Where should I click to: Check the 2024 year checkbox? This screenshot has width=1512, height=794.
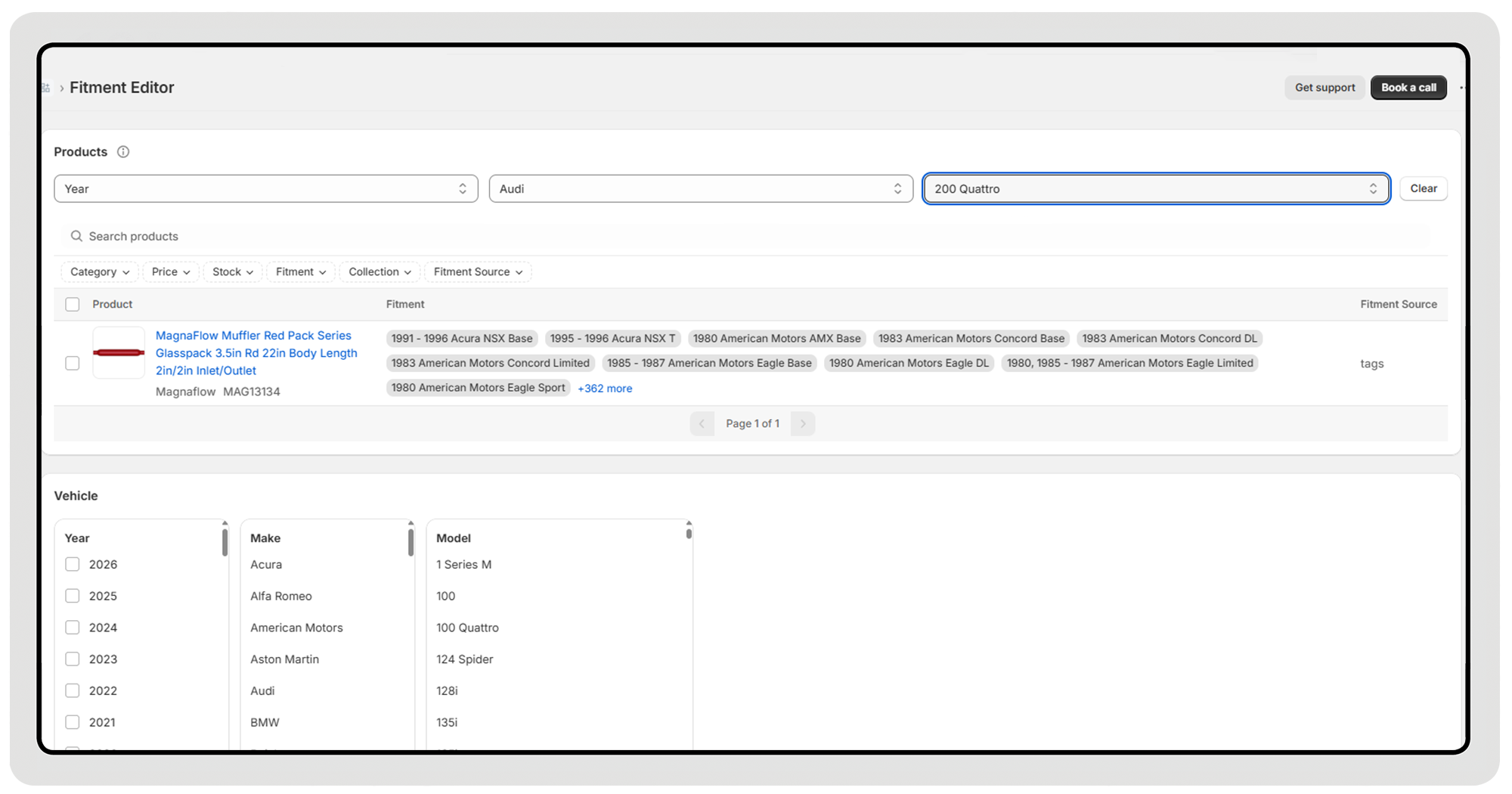click(x=73, y=628)
